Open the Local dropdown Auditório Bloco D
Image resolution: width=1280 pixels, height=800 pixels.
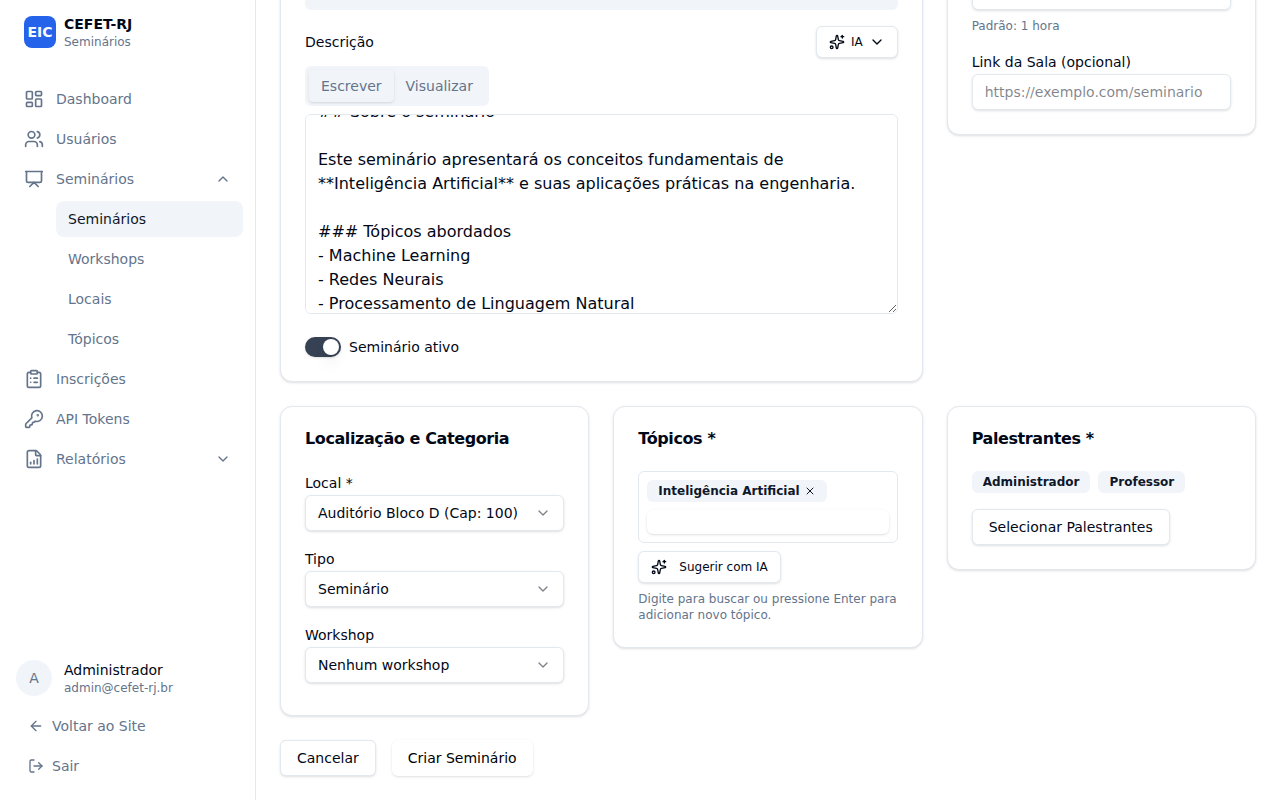click(434, 513)
